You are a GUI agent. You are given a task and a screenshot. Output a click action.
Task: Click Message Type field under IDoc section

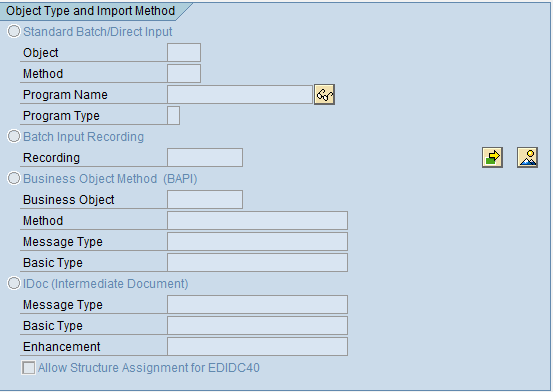(257, 304)
